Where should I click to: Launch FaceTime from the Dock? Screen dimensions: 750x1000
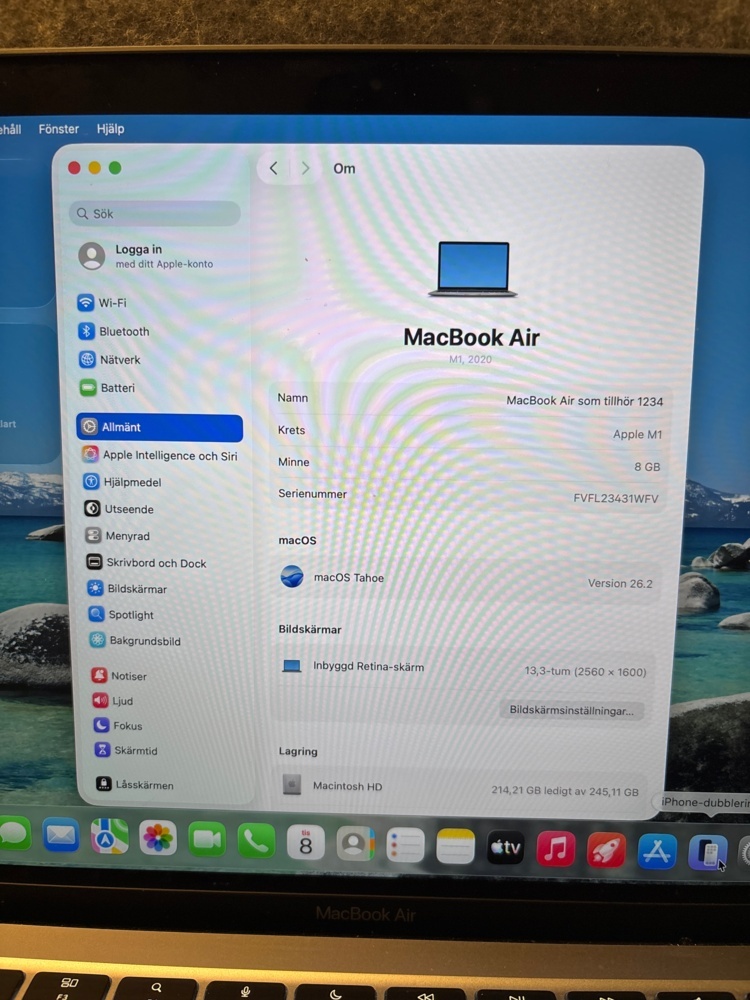pyautogui.click(x=207, y=839)
